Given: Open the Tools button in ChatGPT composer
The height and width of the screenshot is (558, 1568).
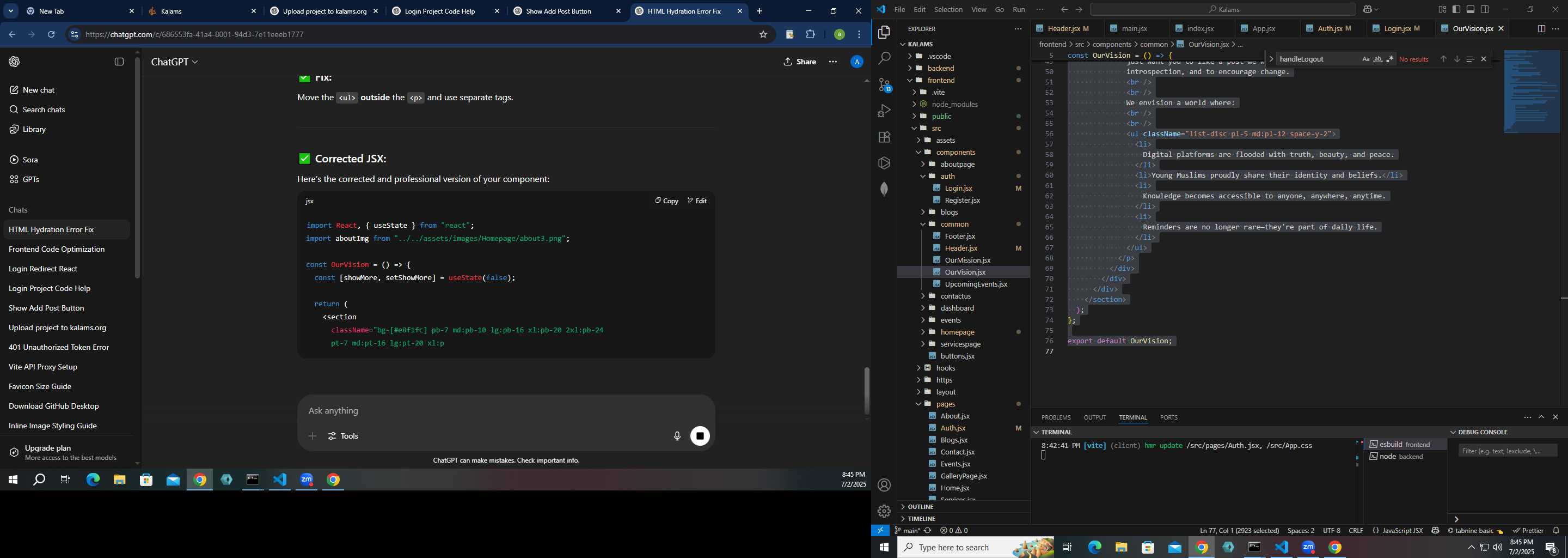Looking at the screenshot, I should click(344, 436).
